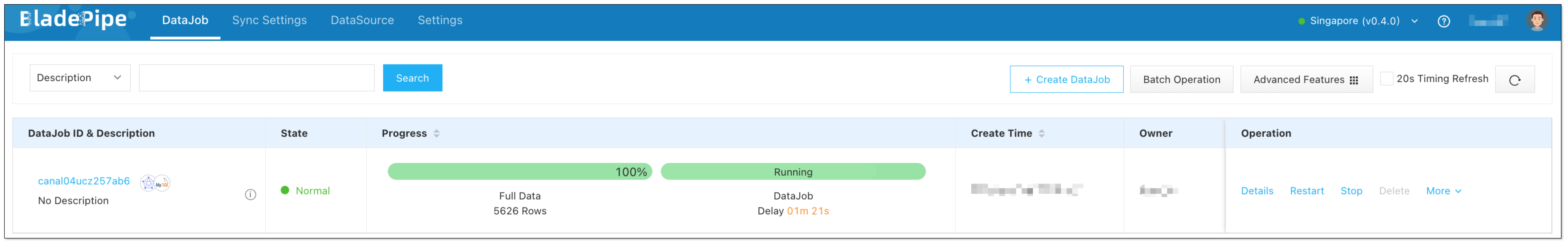Stop the running DataJob
The height and width of the screenshot is (245, 1568).
click(x=1351, y=191)
